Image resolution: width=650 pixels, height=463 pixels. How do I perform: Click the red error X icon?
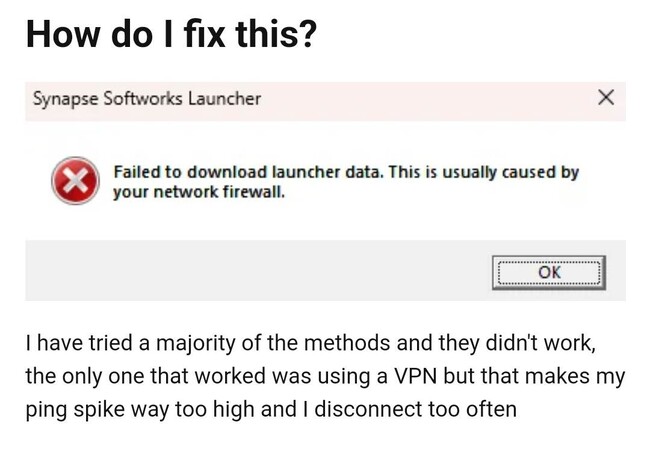point(75,181)
